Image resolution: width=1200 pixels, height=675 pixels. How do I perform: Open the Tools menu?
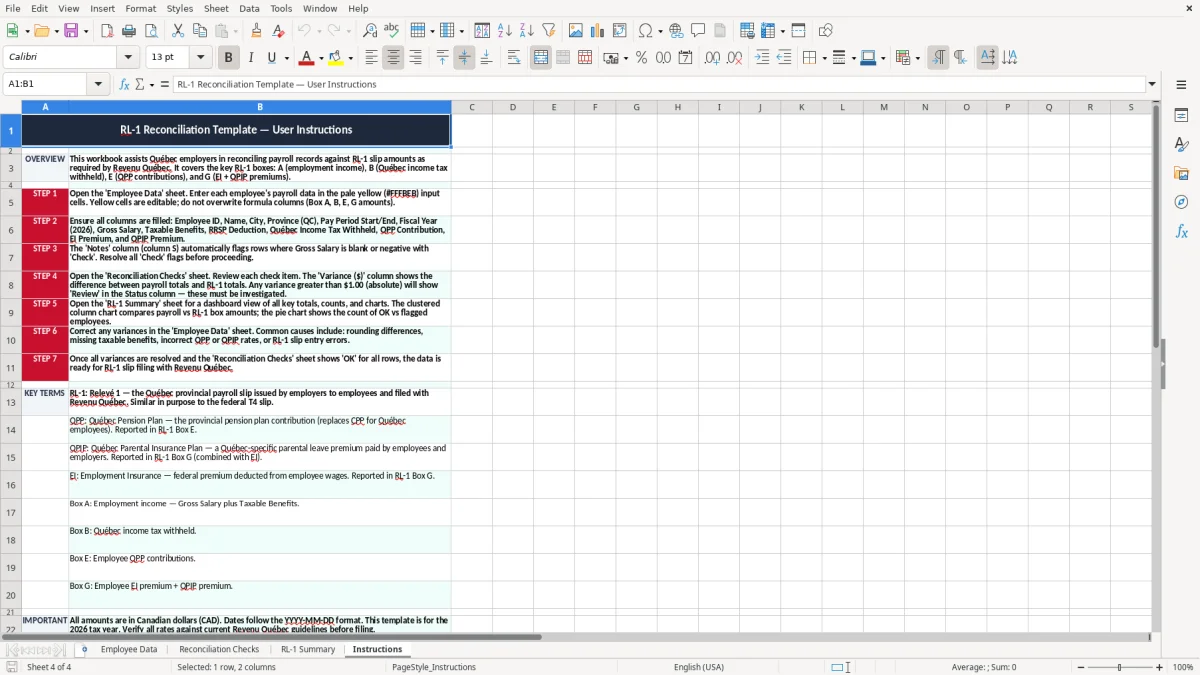281,8
